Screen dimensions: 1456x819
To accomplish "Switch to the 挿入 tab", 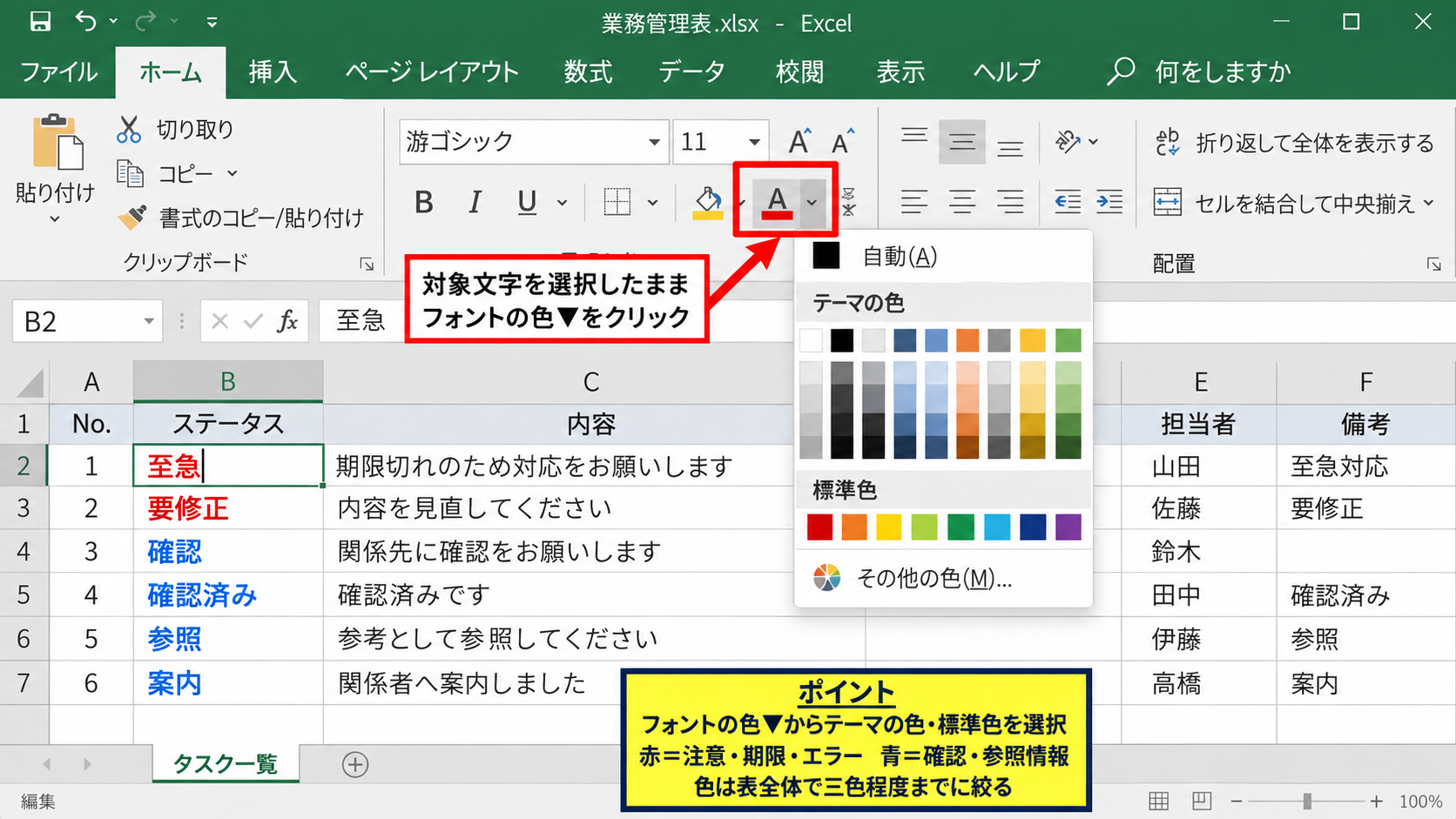I will [x=273, y=72].
